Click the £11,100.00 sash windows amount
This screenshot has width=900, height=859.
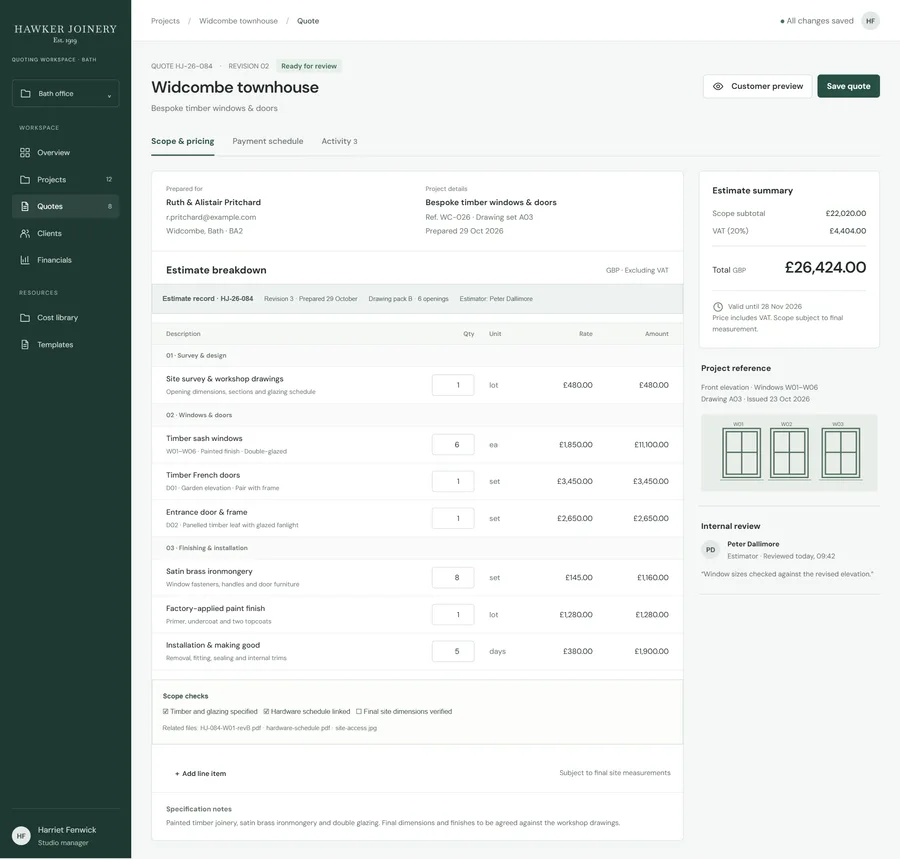tap(651, 445)
